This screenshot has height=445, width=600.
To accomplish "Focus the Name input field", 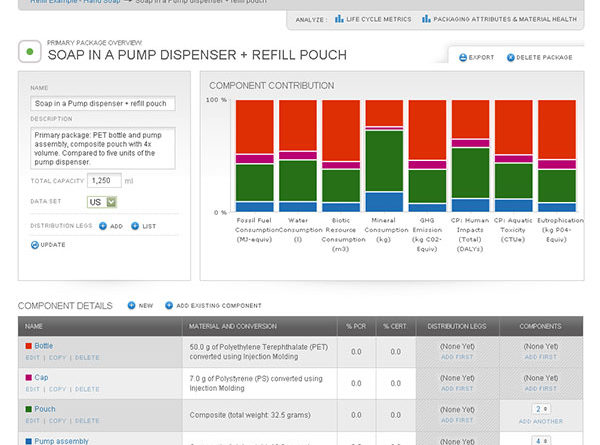I will 103,103.
